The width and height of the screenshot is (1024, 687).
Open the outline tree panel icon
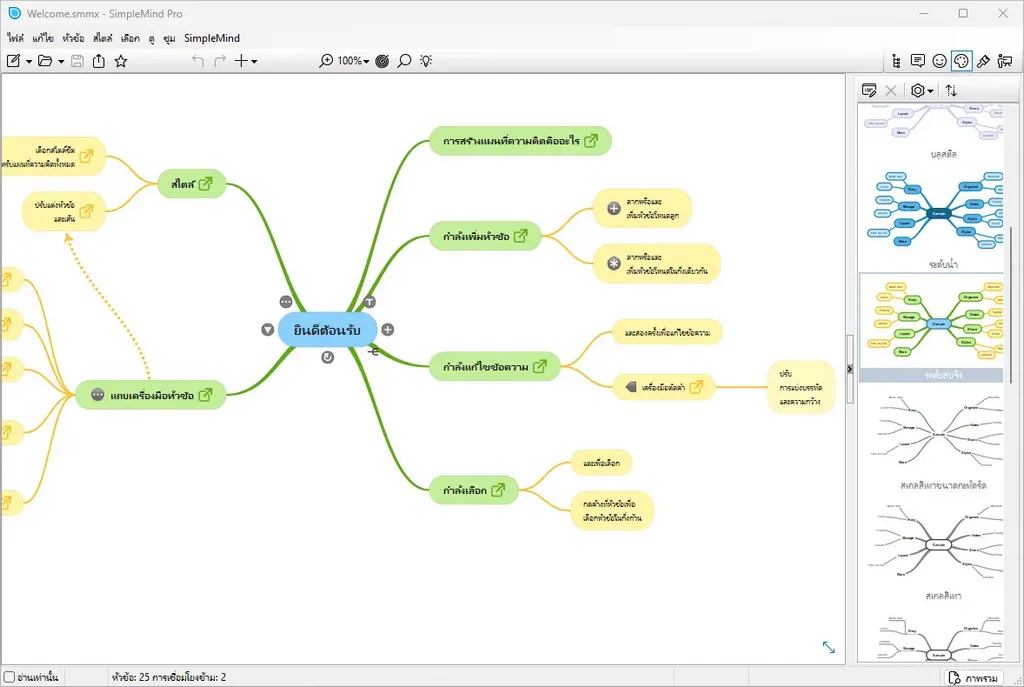896,61
